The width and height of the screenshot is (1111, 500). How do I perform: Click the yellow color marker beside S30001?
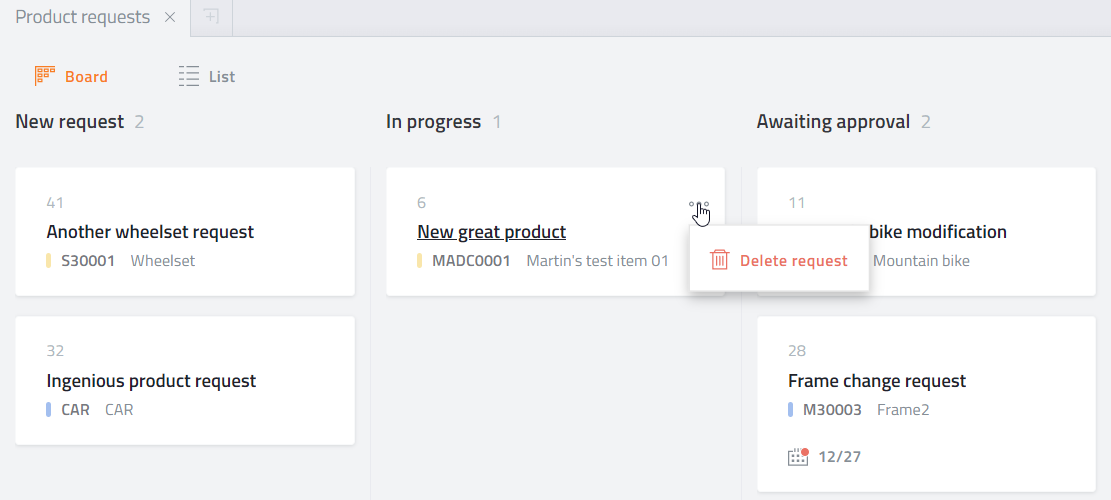(x=49, y=261)
